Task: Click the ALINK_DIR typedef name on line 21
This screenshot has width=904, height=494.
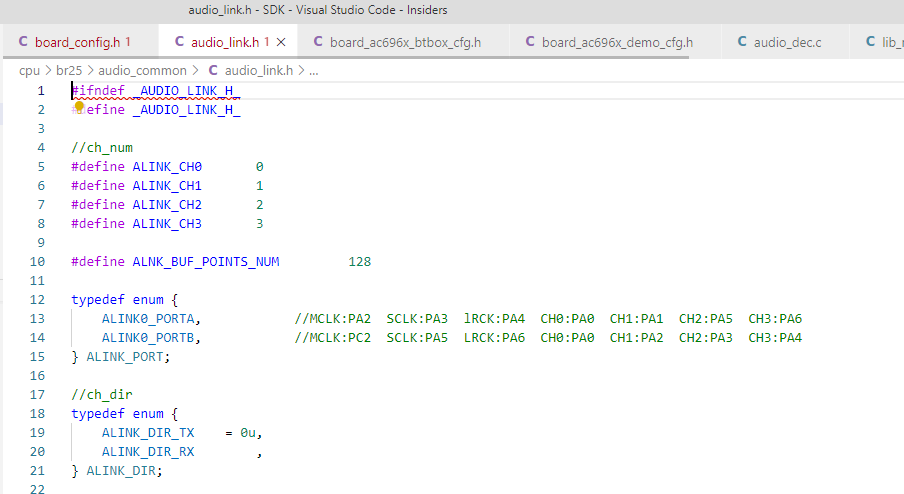Action: pos(121,471)
